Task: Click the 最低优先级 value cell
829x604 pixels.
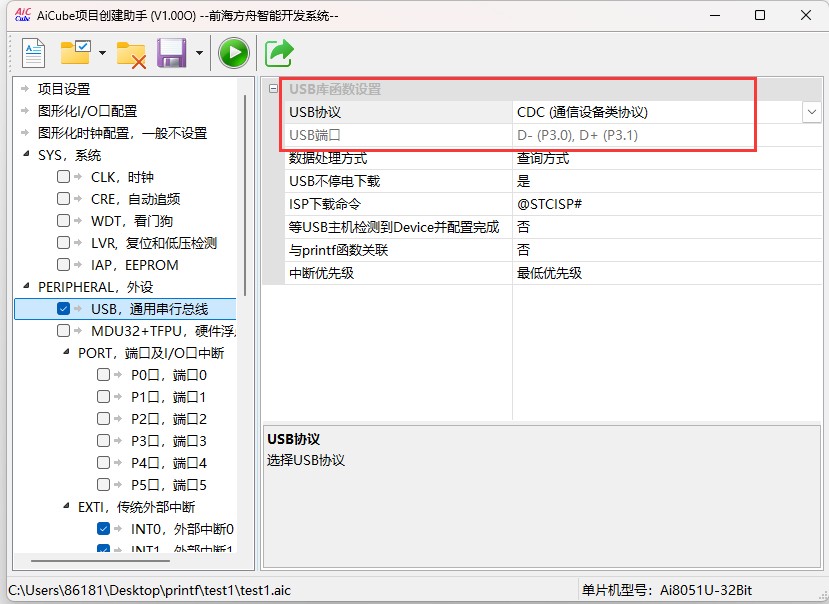Action: pyautogui.click(x=667, y=273)
